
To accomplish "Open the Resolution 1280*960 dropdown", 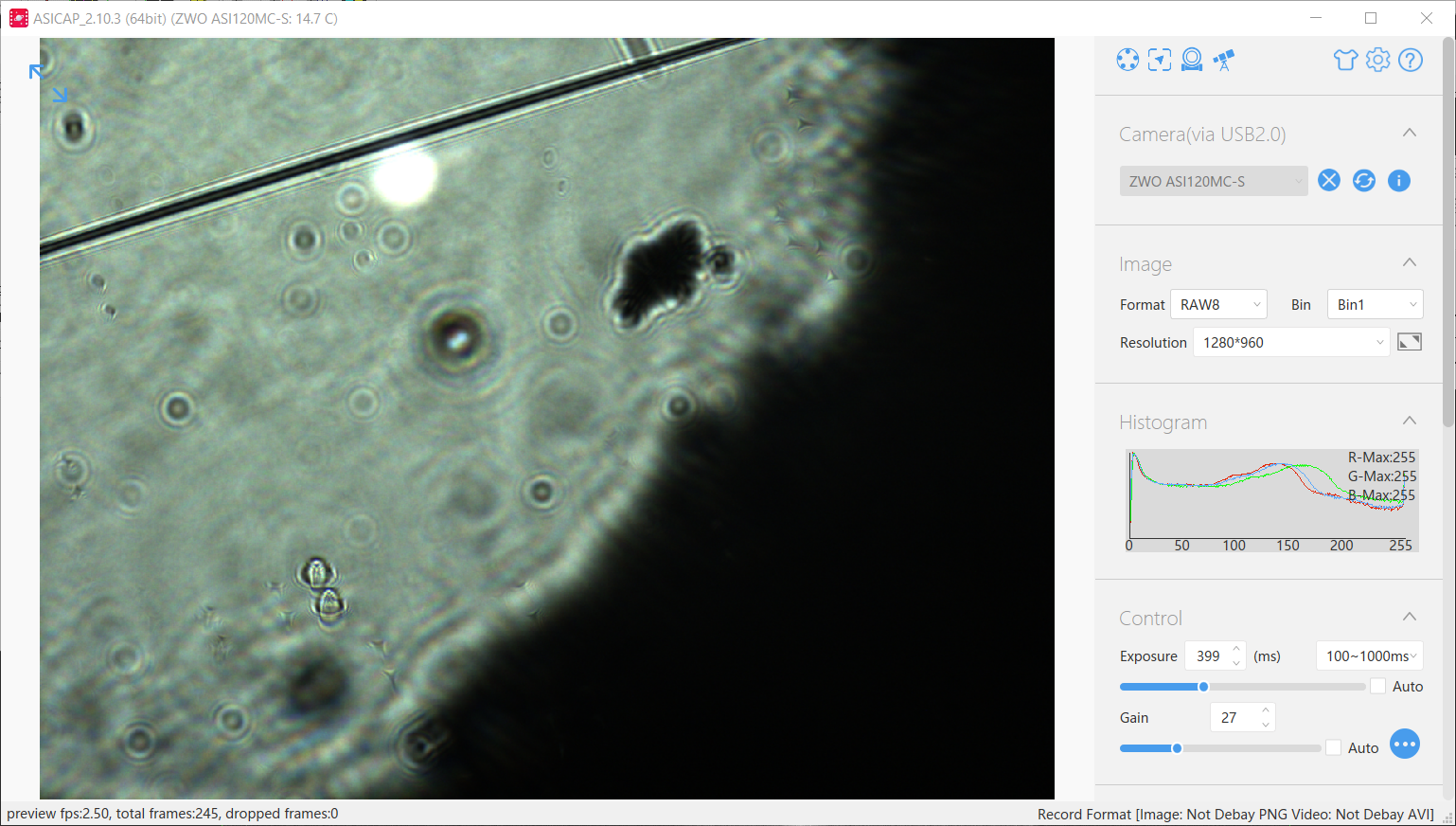I will coord(1291,342).
